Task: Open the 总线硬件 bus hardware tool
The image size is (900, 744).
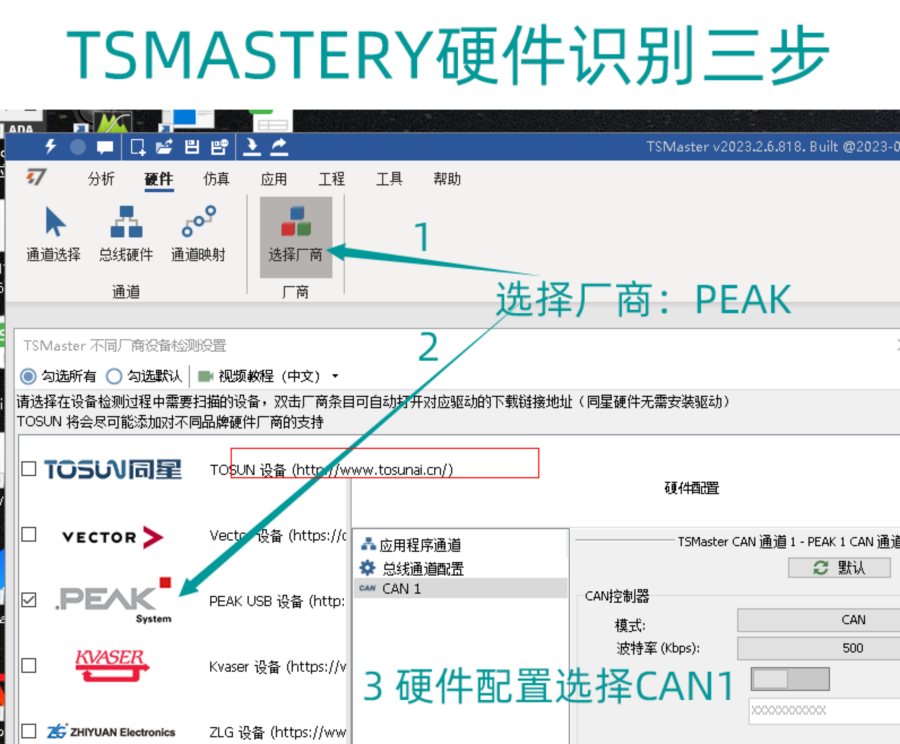Action: (x=126, y=235)
